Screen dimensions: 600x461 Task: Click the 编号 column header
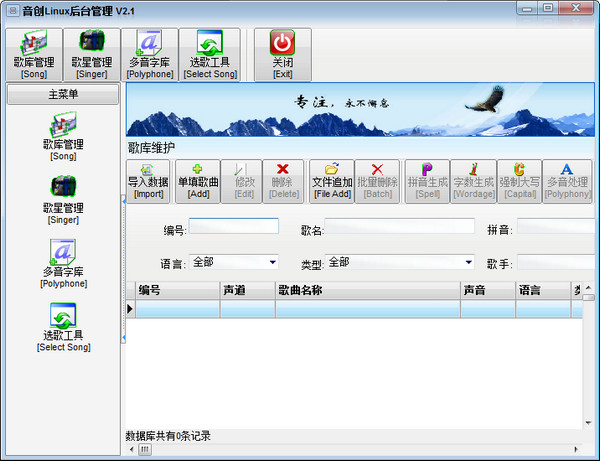tap(178, 290)
